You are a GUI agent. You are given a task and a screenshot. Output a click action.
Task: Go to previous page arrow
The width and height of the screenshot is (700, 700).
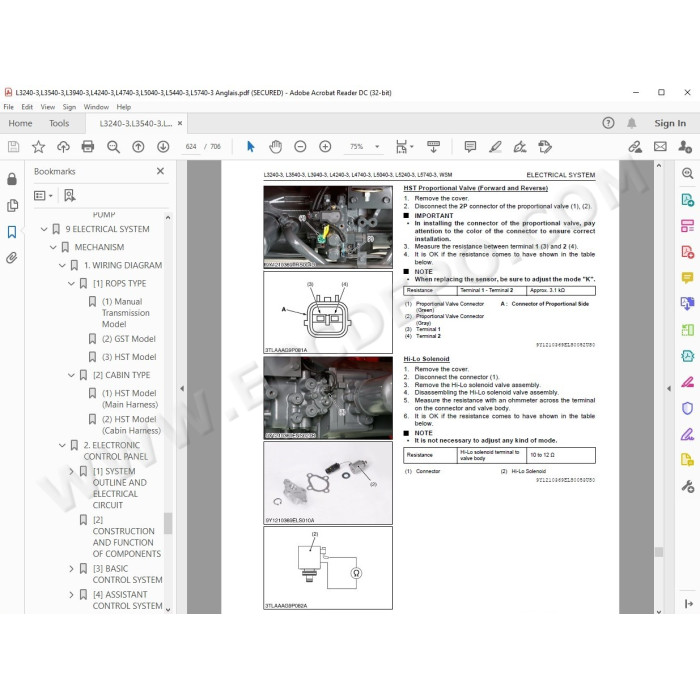pos(138,146)
